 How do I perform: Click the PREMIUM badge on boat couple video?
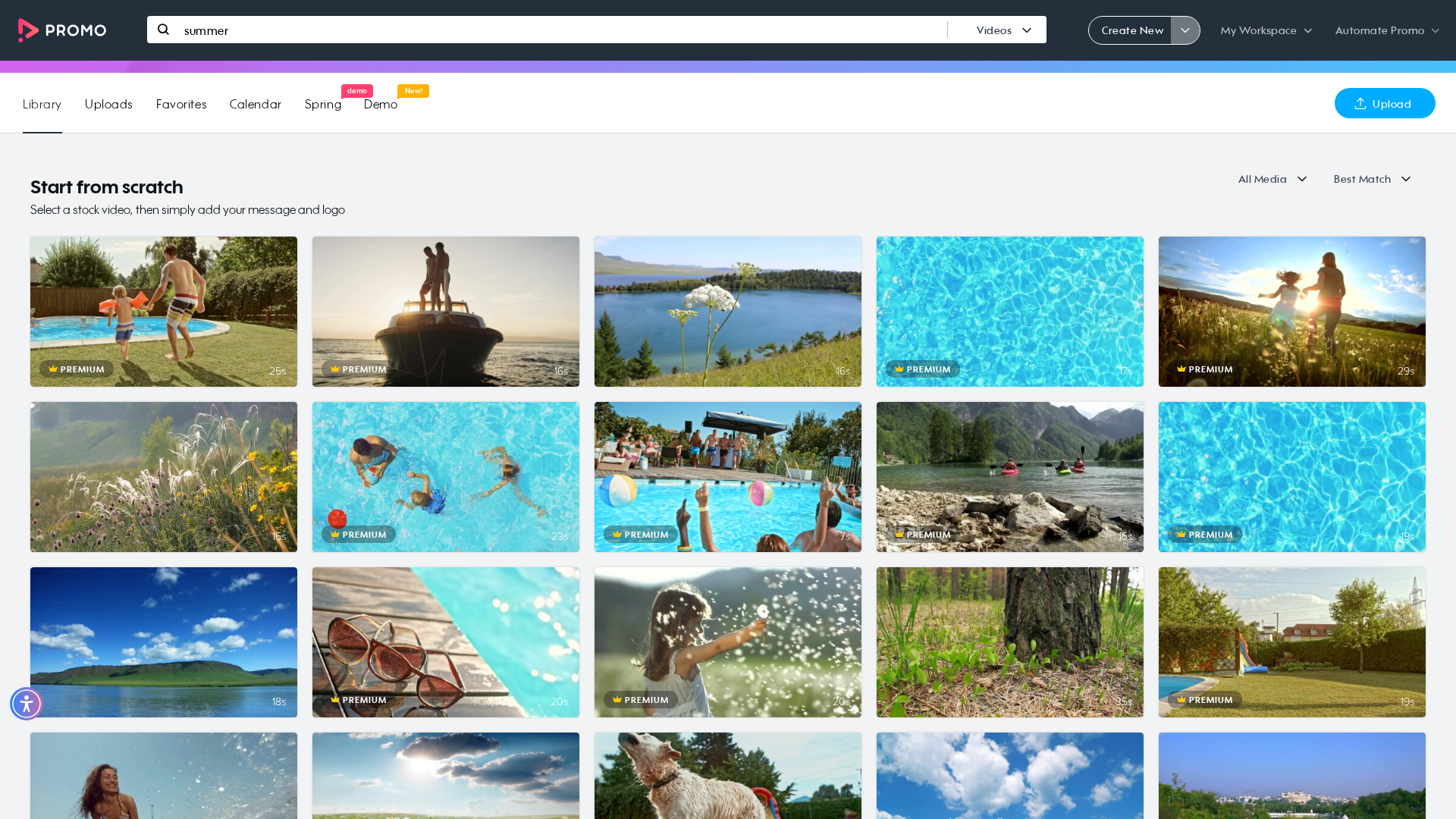click(359, 369)
